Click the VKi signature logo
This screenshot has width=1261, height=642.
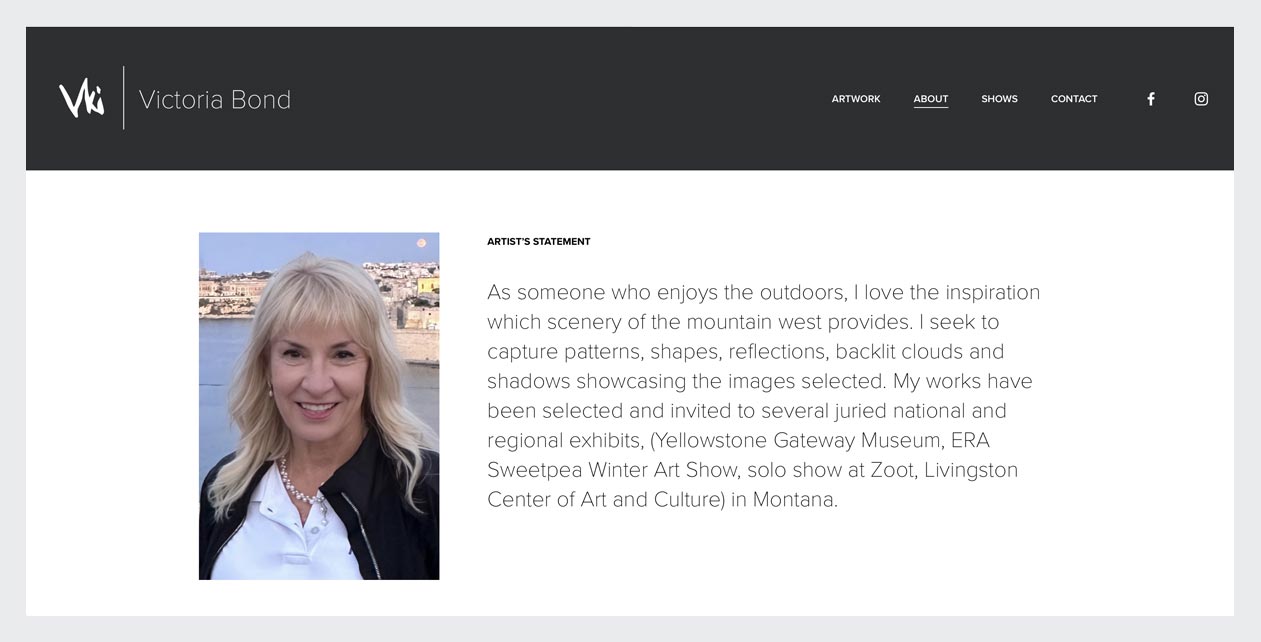[82, 99]
